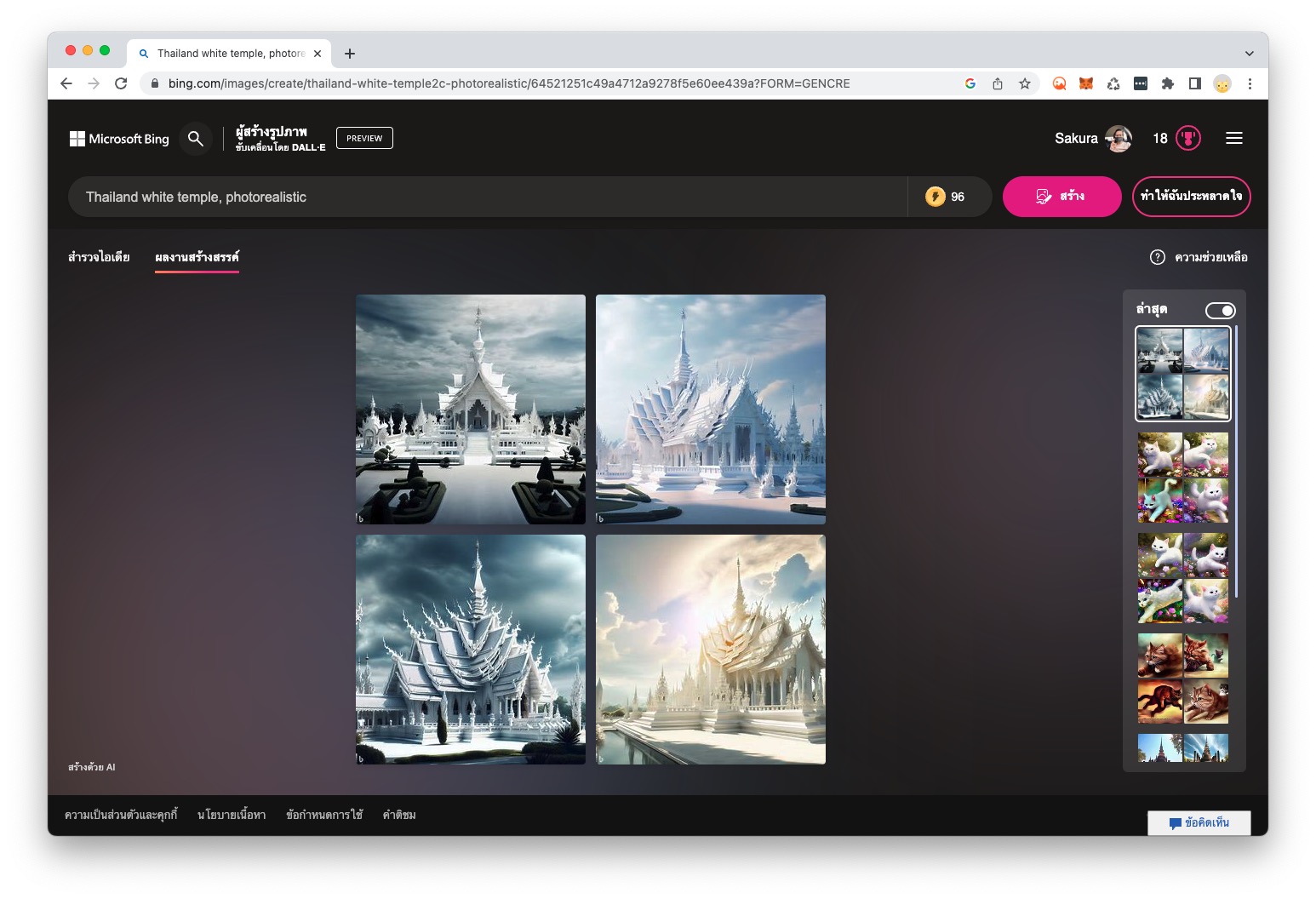
Task: Open the hamburger menu
Action: tap(1233, 138)
